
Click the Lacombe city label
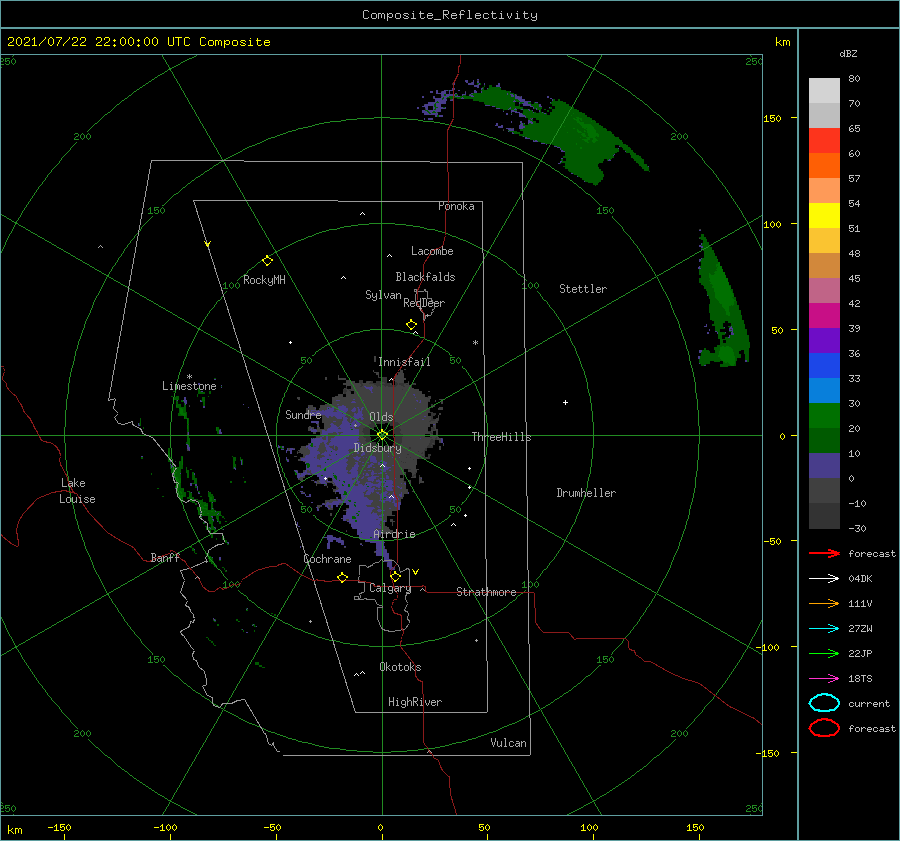coord(432,251)
